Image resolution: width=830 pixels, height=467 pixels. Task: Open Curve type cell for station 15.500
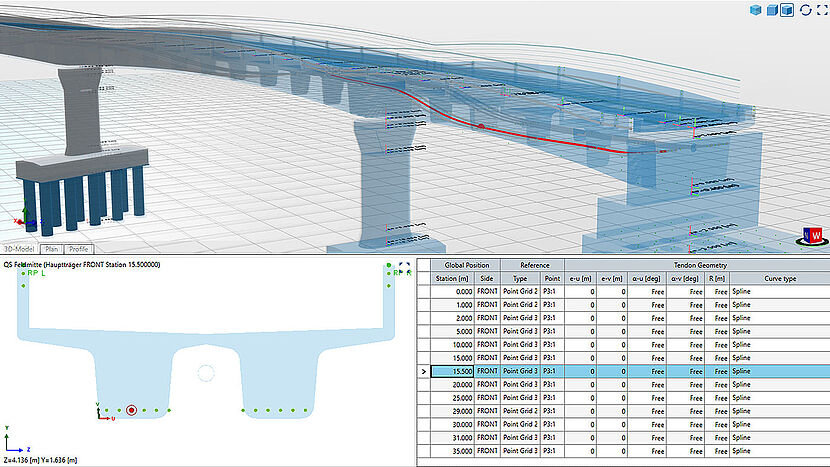pos(779,370)
